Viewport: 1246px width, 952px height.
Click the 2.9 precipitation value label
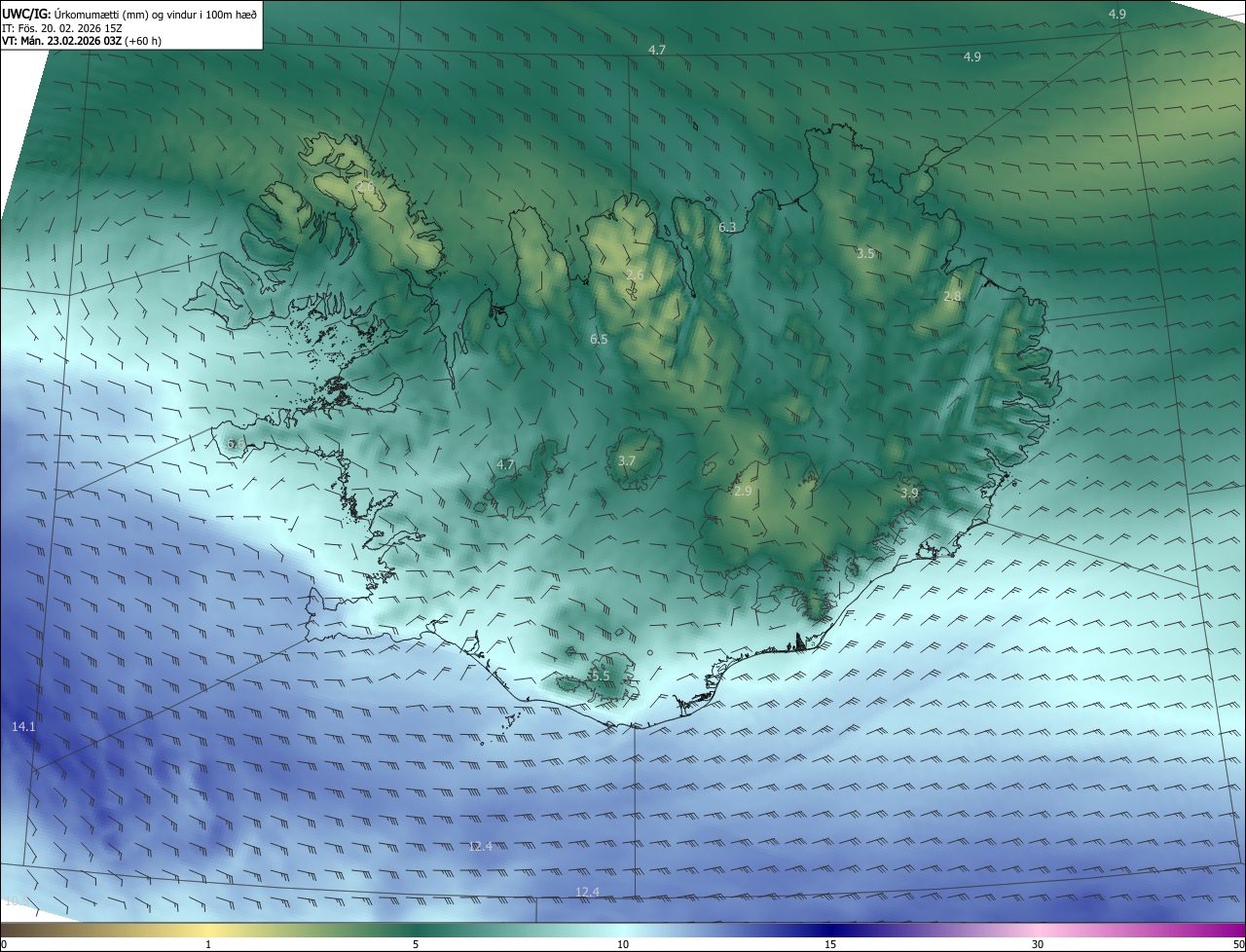coord(743,492)
